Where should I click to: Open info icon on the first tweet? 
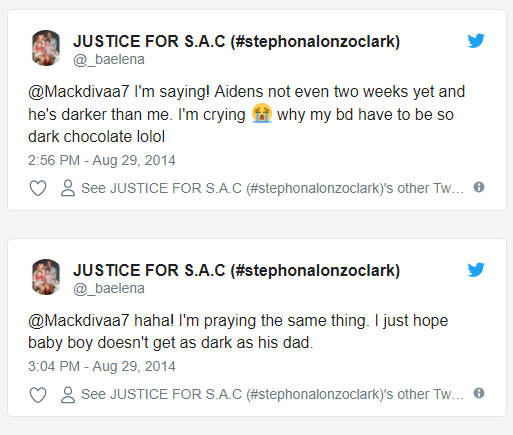point(479,187)
